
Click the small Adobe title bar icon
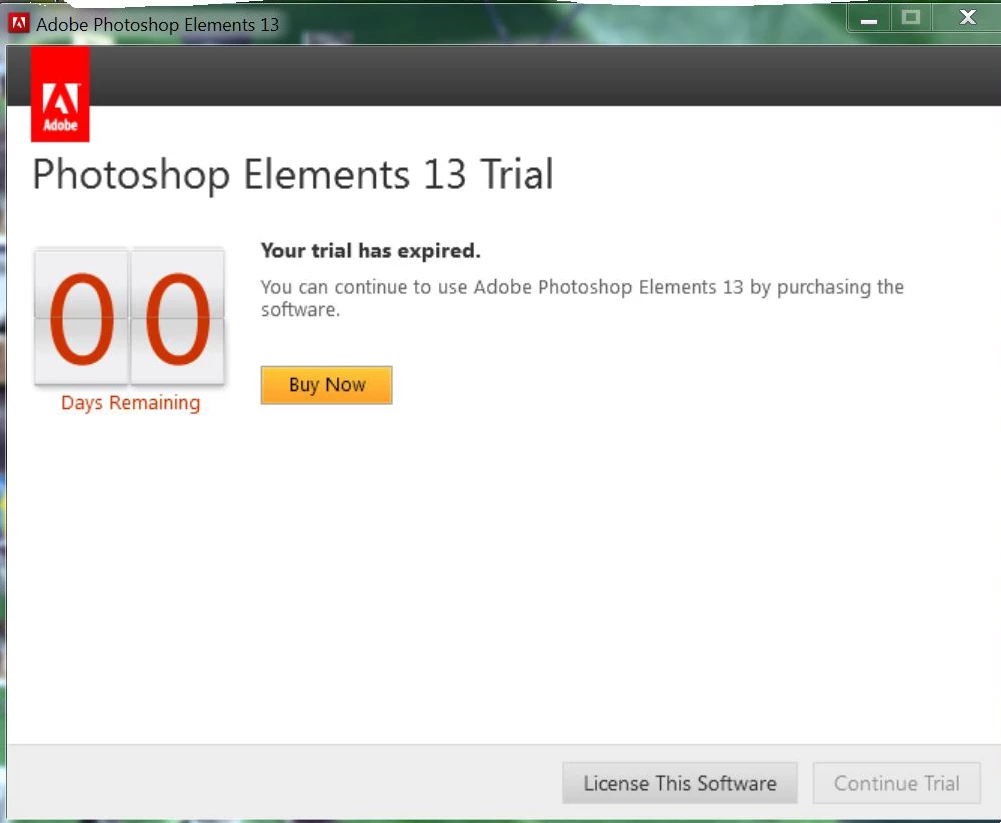point(19,24)
